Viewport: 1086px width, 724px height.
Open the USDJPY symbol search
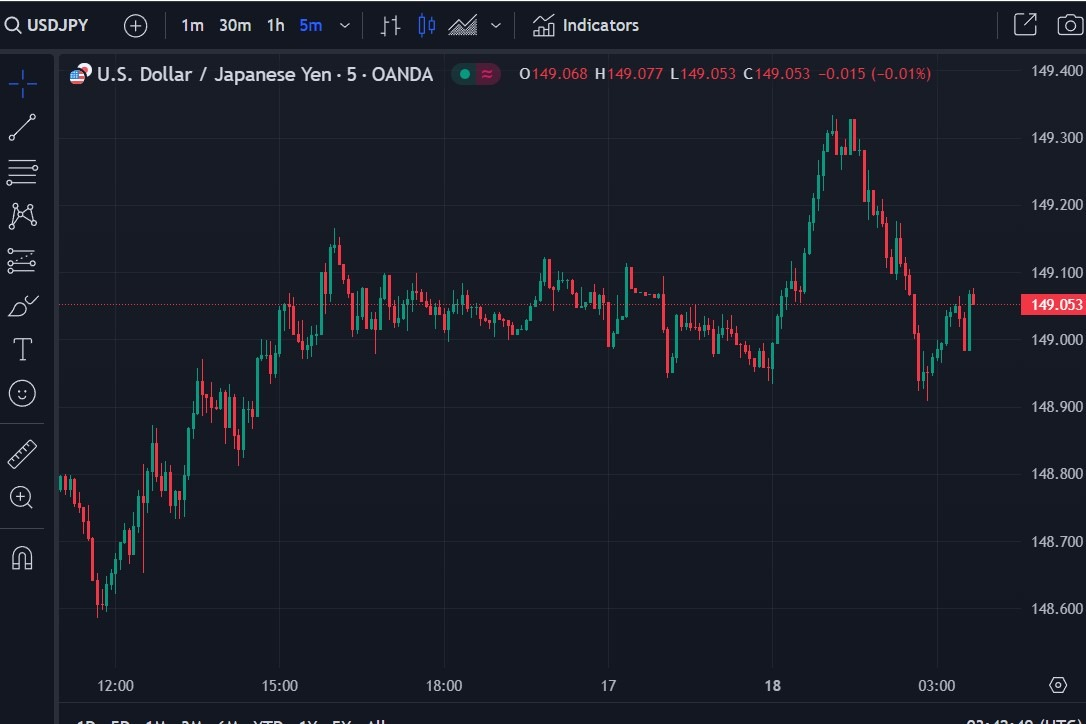[x=47, y=25]
